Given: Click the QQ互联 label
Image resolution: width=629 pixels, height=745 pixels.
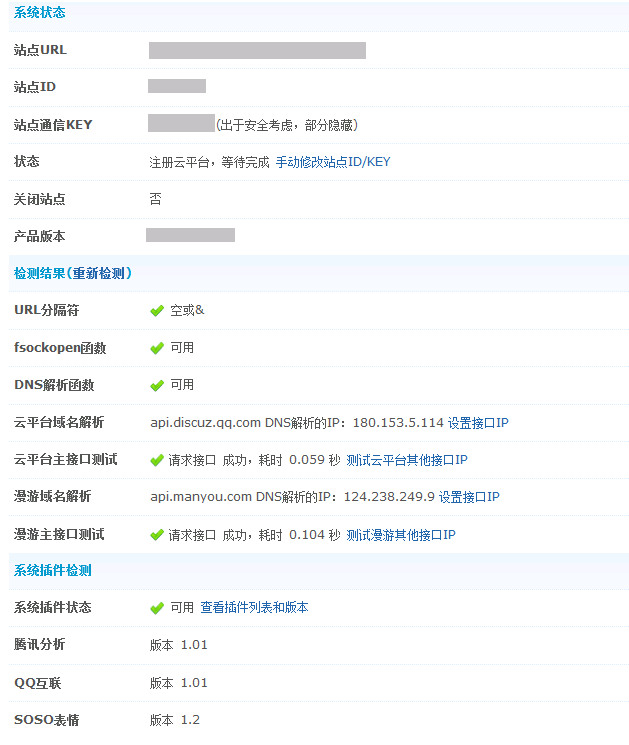Looking at the screenshot, I should tap(38, 683).
